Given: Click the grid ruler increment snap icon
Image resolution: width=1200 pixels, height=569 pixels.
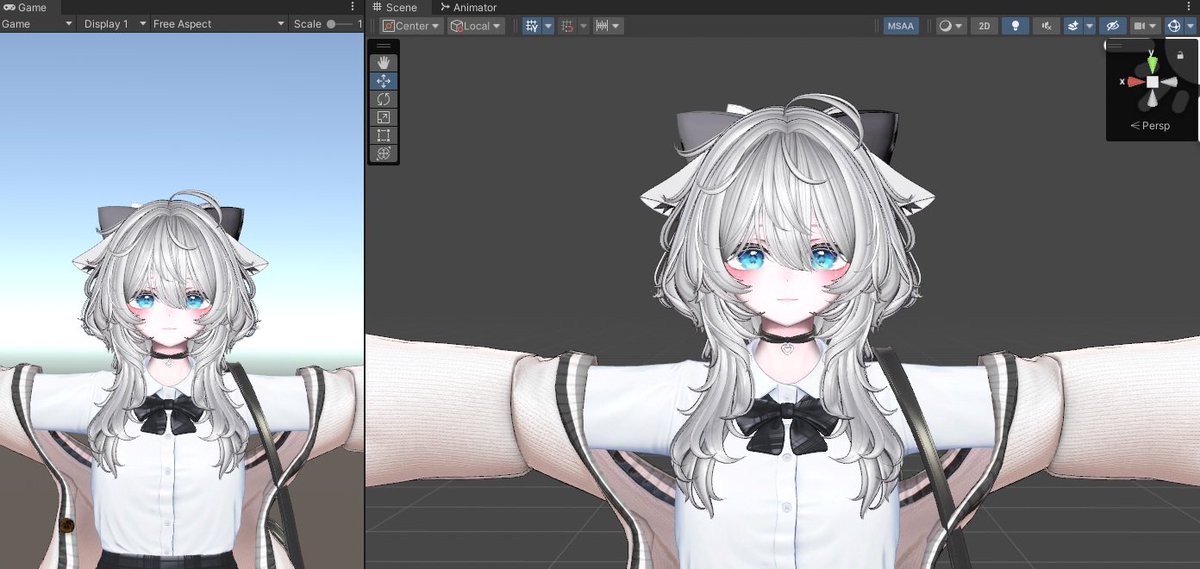Looking at the screenshot, I should [602, 26].
